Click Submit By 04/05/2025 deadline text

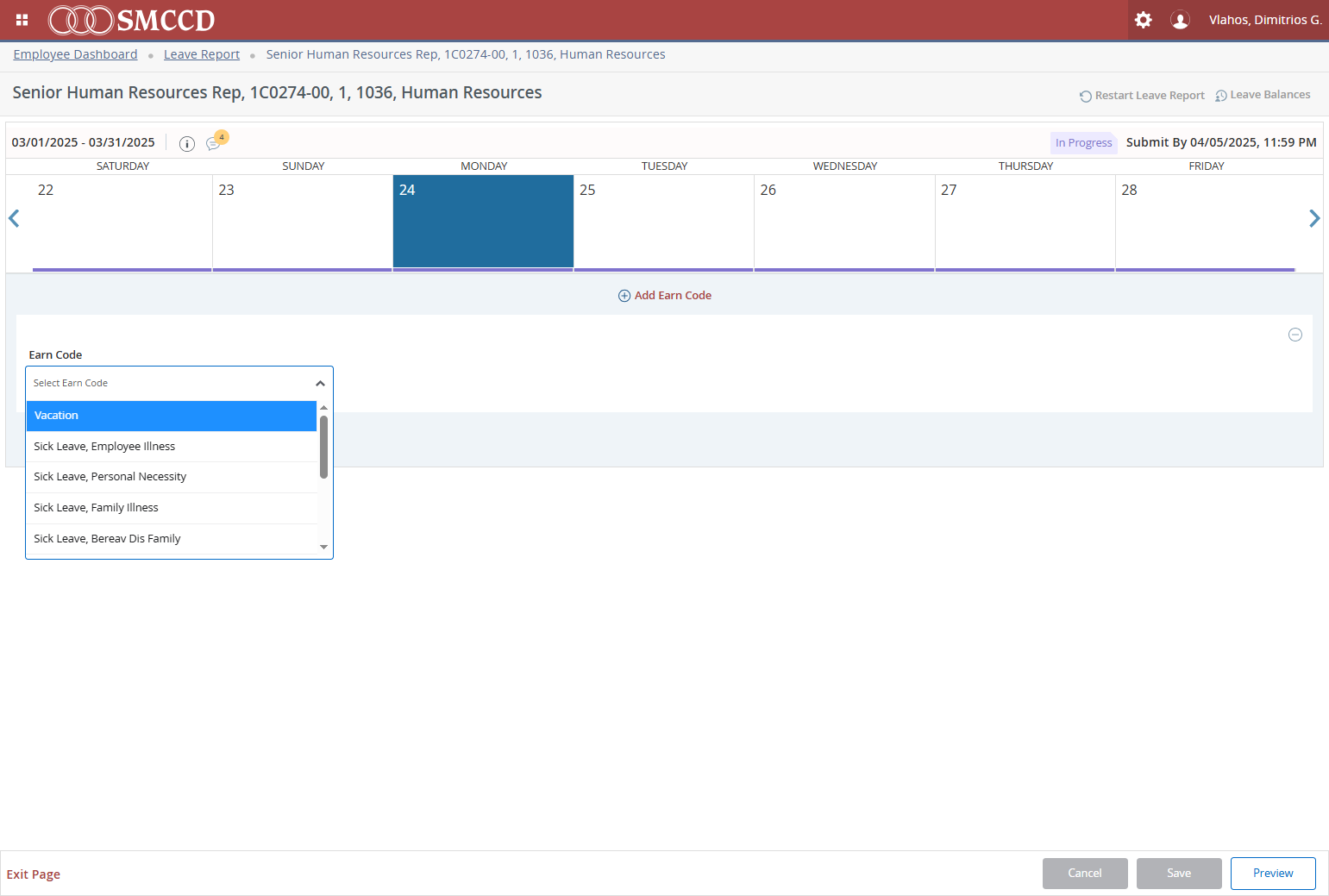point(1221,142)
